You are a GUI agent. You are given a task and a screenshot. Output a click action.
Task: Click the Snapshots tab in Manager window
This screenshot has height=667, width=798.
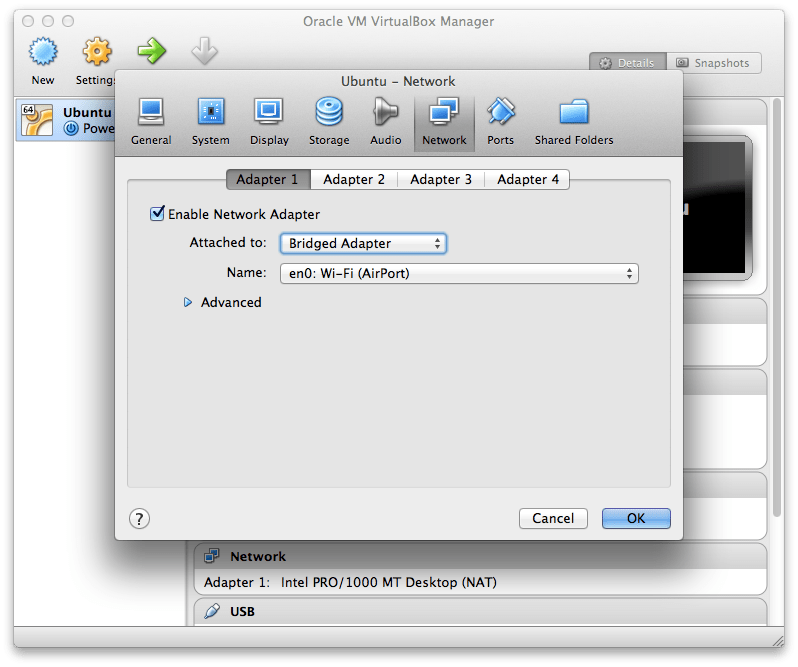point(714,63)
